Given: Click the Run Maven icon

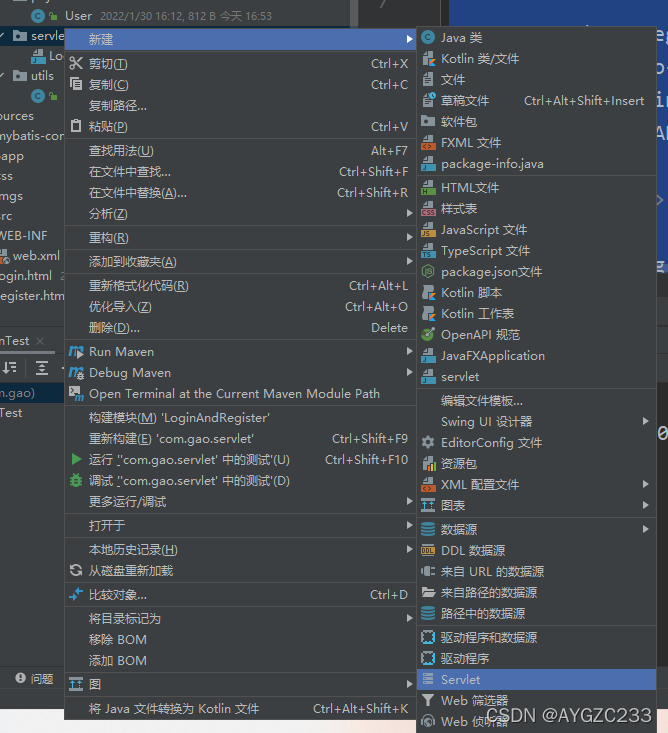Looking at the screenshot, I should [76, 352].
